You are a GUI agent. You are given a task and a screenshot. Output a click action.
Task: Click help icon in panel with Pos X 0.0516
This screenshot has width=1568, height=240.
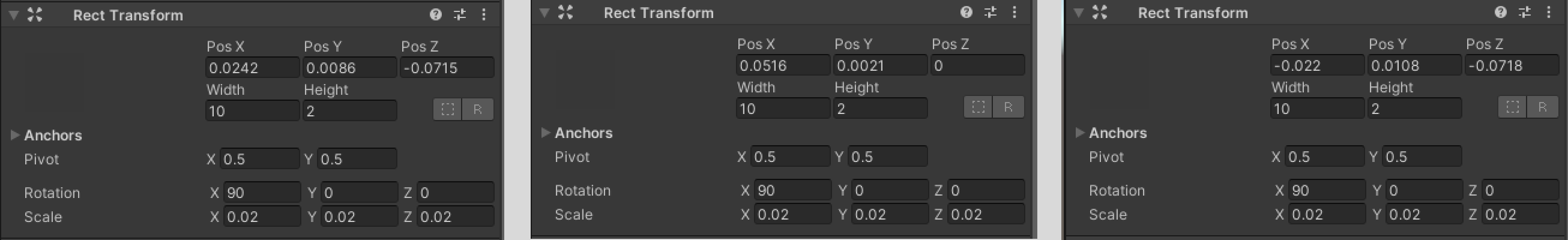point(966,12)
